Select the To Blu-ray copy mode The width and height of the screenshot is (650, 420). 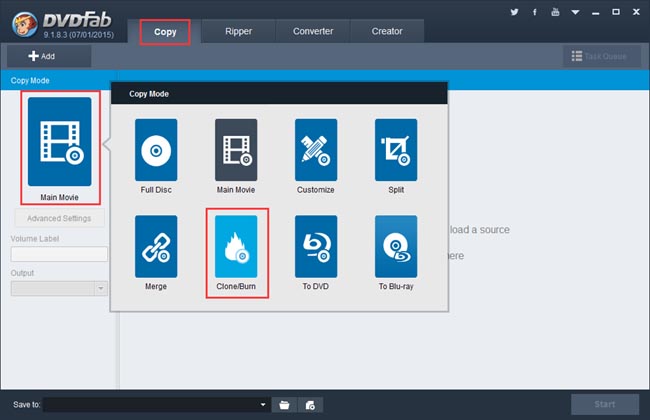click(x=396, y=246)
